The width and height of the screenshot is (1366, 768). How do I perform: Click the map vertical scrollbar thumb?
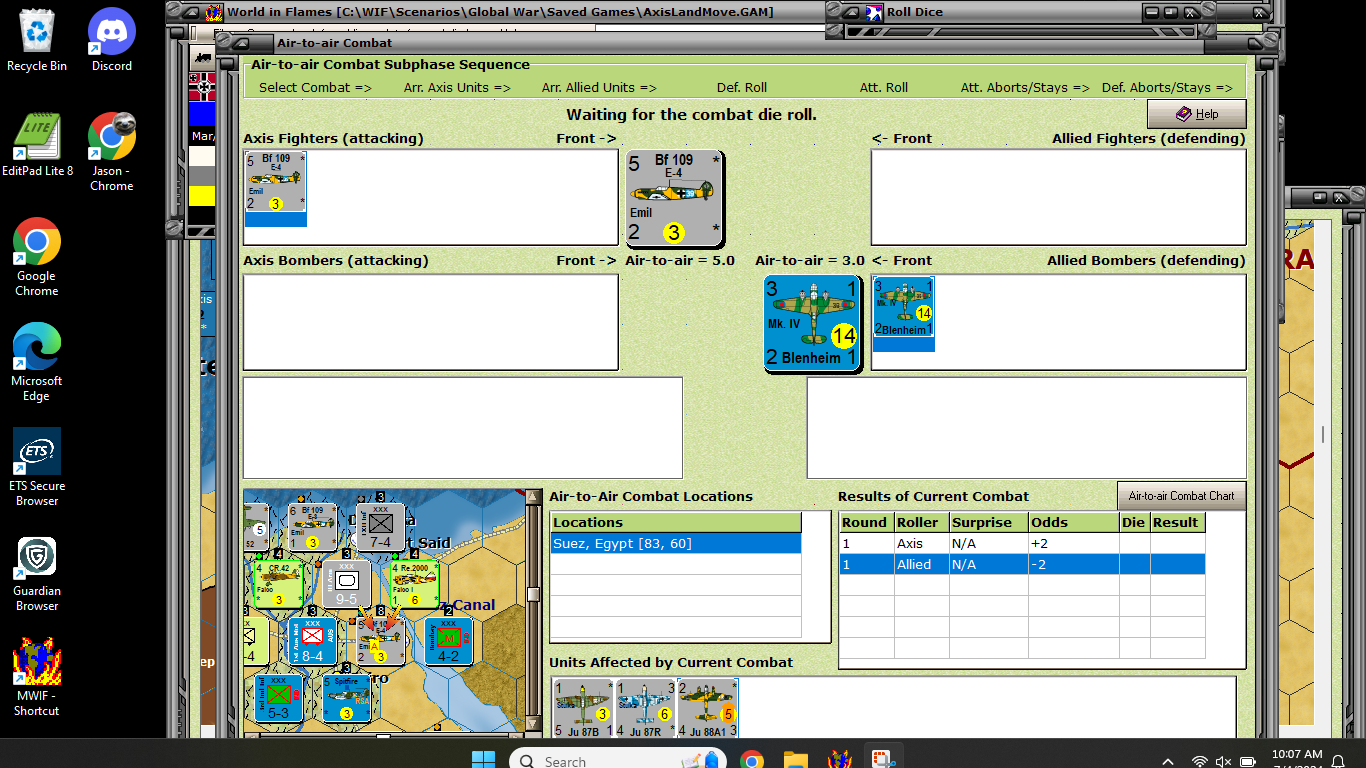pyautogui.click(x=534, y=594)
